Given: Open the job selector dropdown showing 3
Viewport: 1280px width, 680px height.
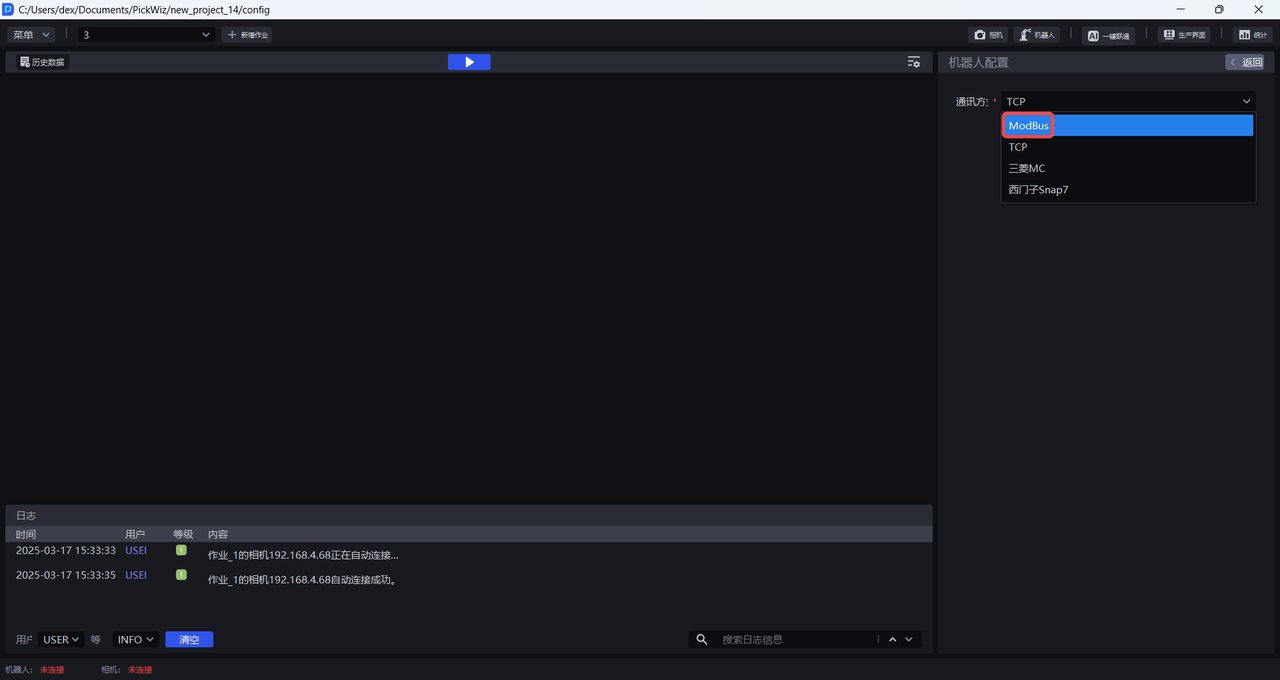Looking at the screenshot, I should pos(147,35).
